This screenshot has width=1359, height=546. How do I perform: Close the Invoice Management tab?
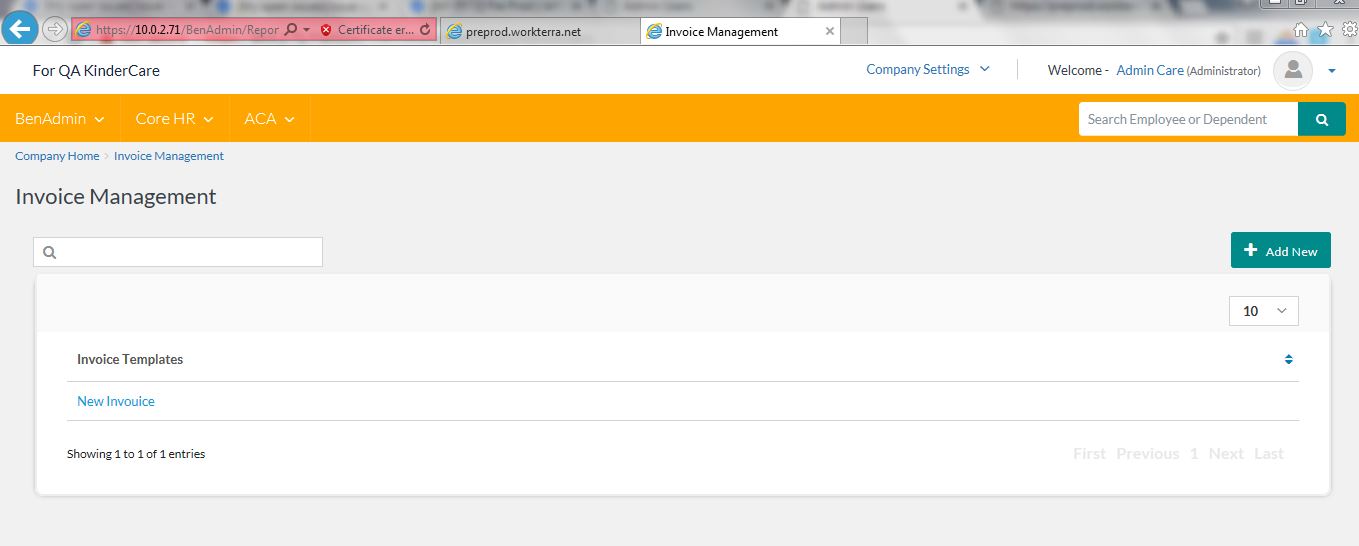coord(829,31)
